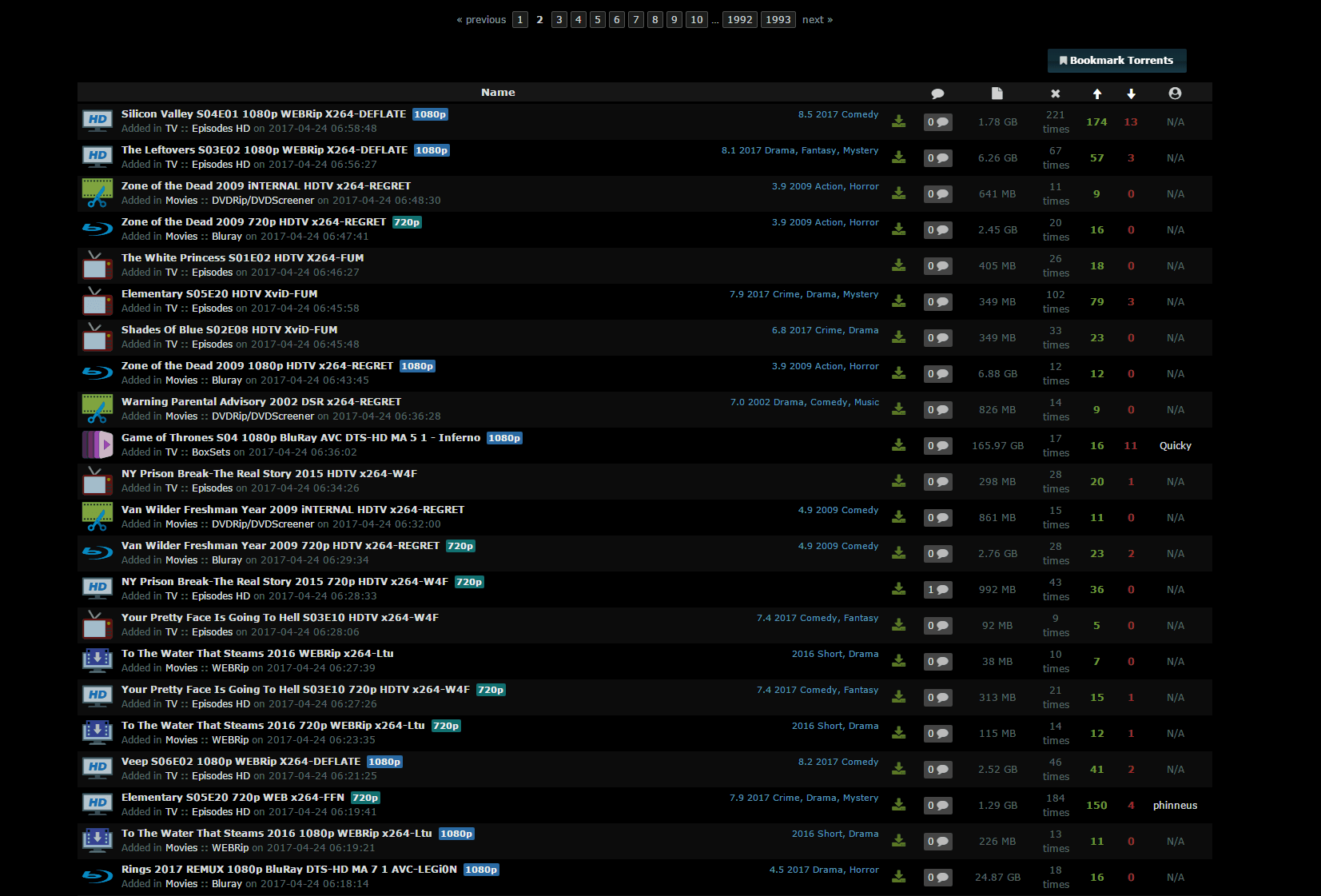Sort by file size column icon
This screenshot has width=1321, height=896.
(997, 94)
